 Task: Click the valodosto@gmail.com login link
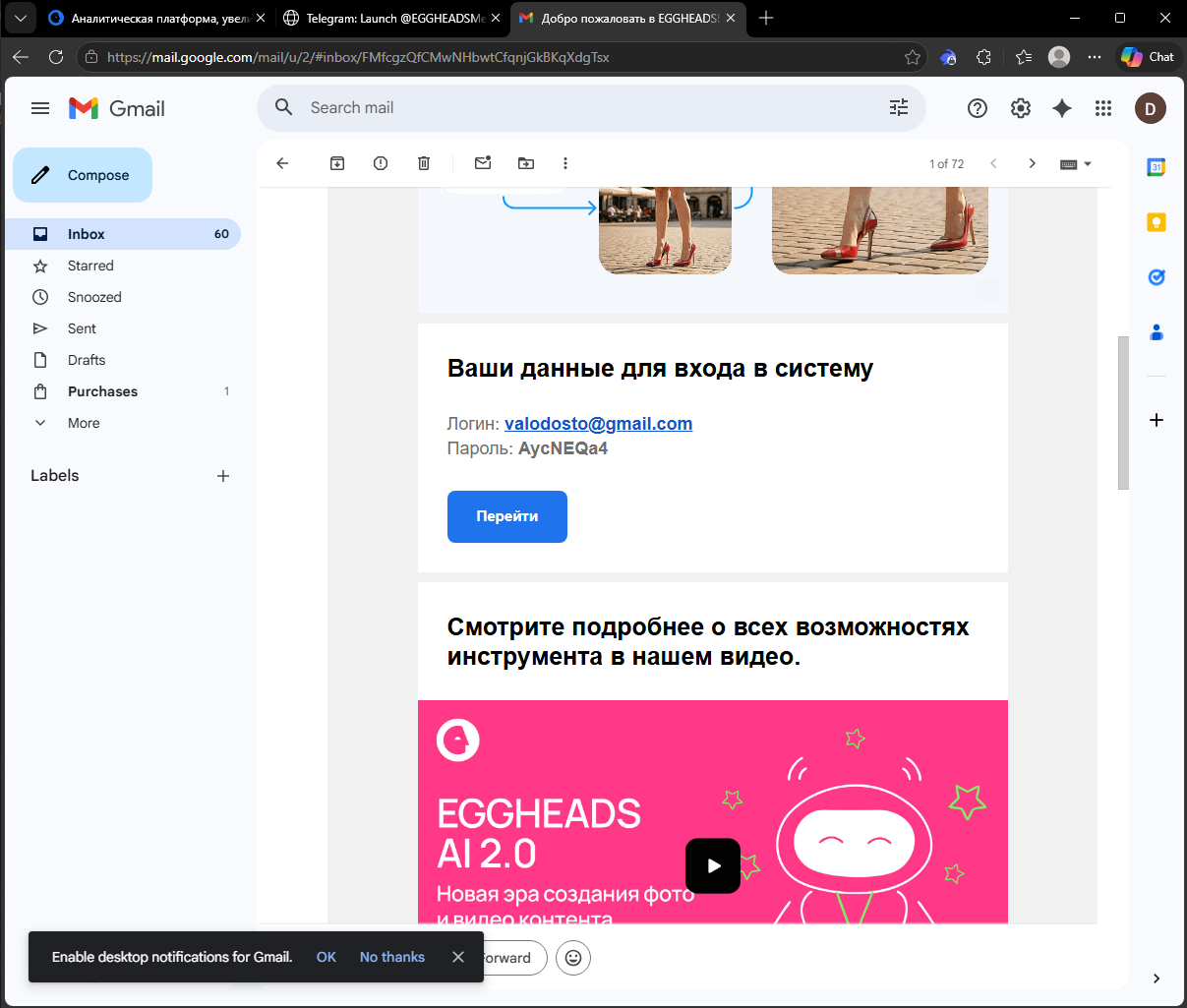(x=598, y=424)
